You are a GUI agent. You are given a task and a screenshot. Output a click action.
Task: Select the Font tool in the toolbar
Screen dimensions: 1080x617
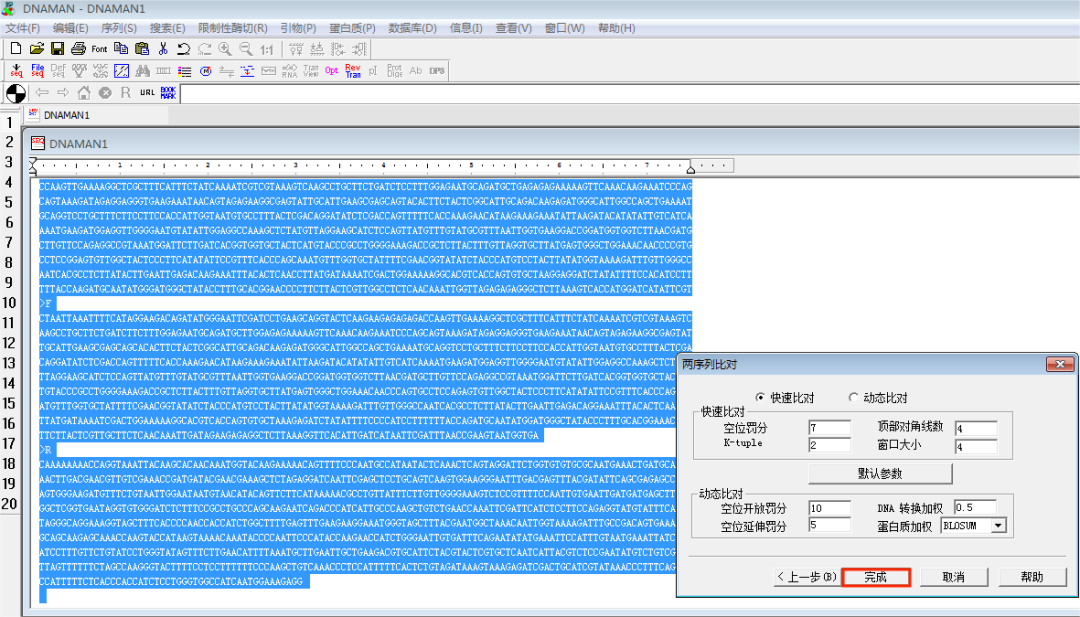(99, 49)
